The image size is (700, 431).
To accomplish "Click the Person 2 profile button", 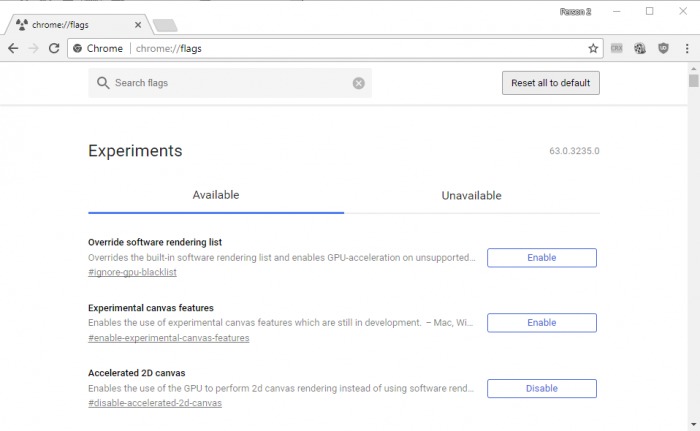I will (575, 12).
